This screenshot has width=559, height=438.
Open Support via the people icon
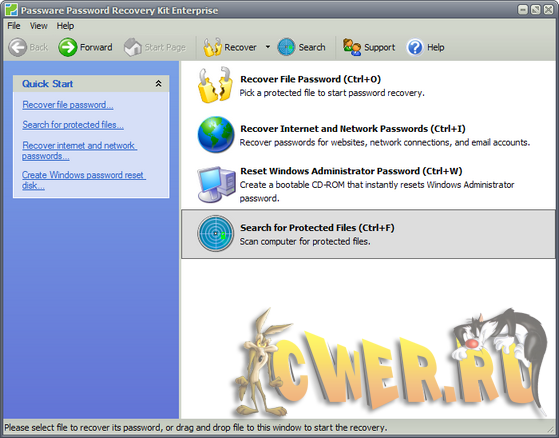click(352, 47)
